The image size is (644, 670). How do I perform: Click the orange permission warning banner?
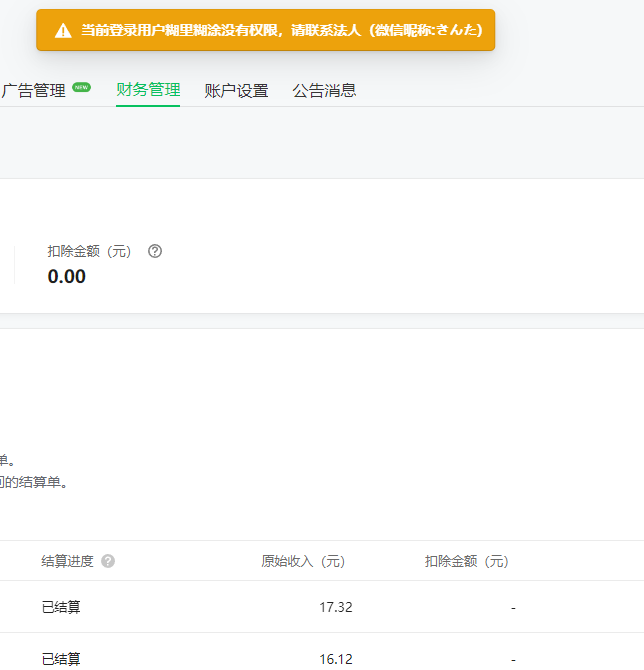pos(265,30)
